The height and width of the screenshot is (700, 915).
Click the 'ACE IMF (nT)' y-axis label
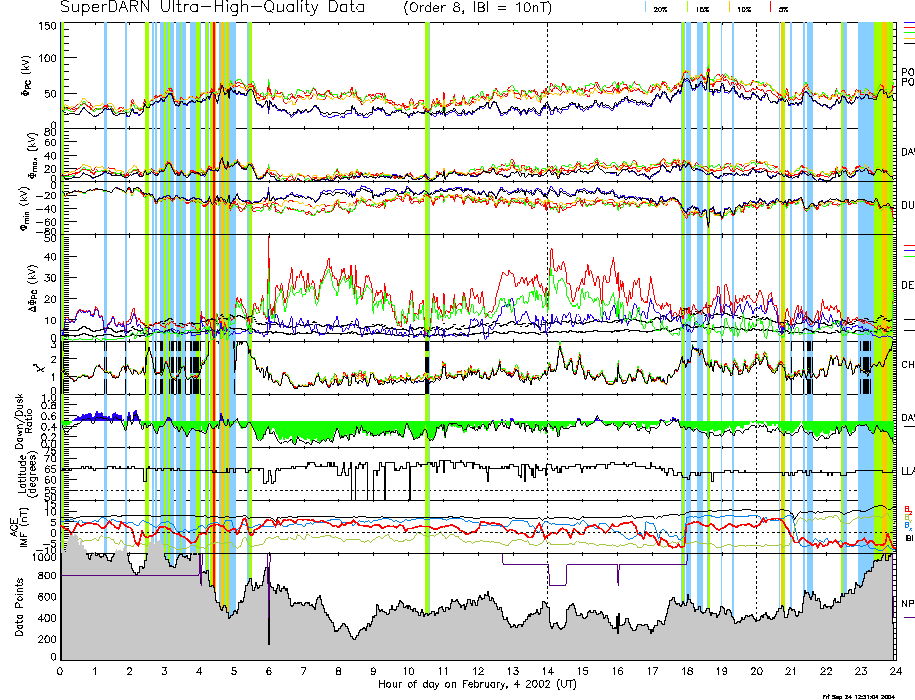pos(19,527)
